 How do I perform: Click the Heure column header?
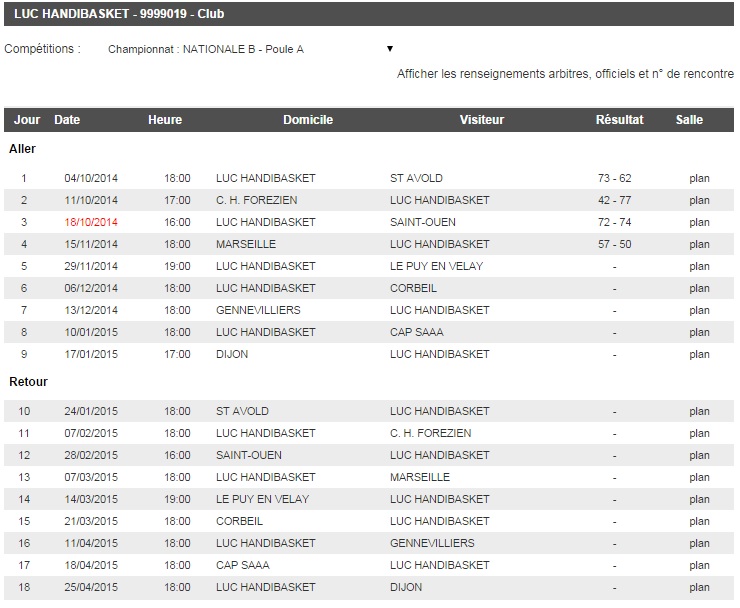(x=165, y=120)
